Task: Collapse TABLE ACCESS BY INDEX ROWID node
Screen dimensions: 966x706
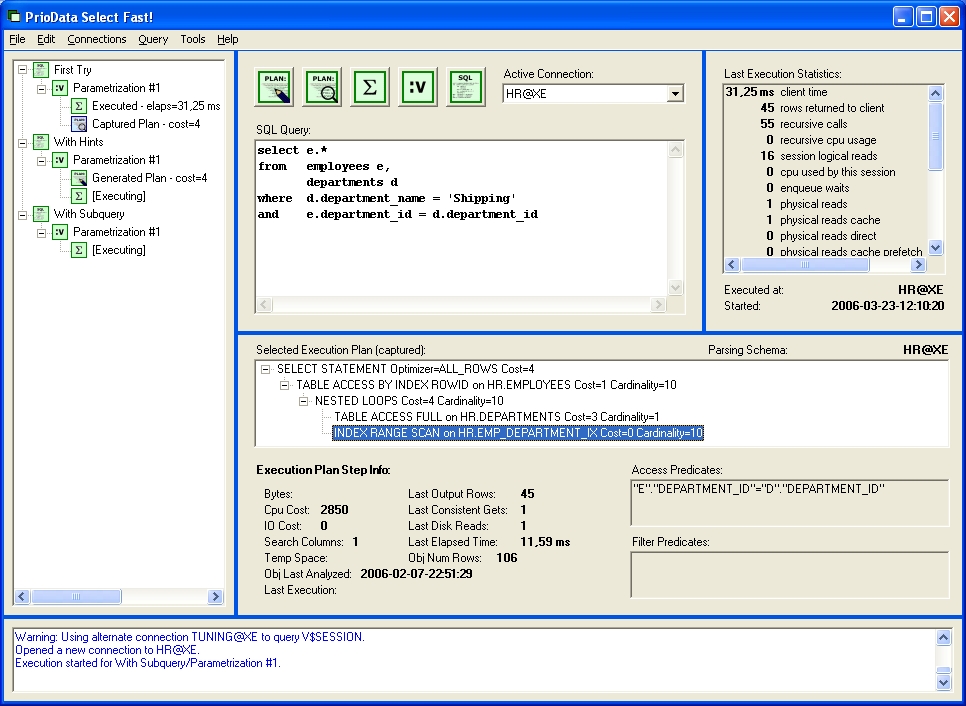Action: coord(285,385)
